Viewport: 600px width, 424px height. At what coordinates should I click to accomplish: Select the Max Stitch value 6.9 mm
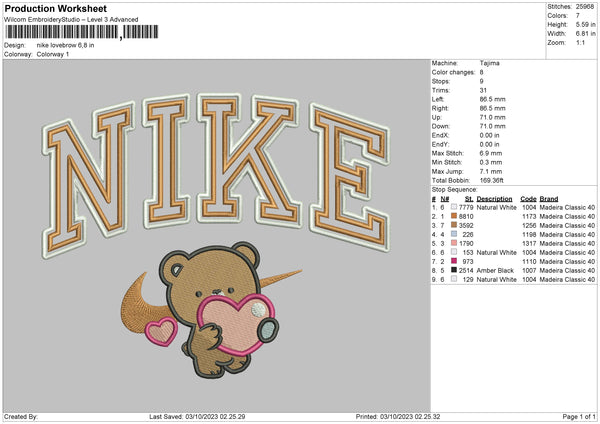pyautogui.click(x=491, y=153)
